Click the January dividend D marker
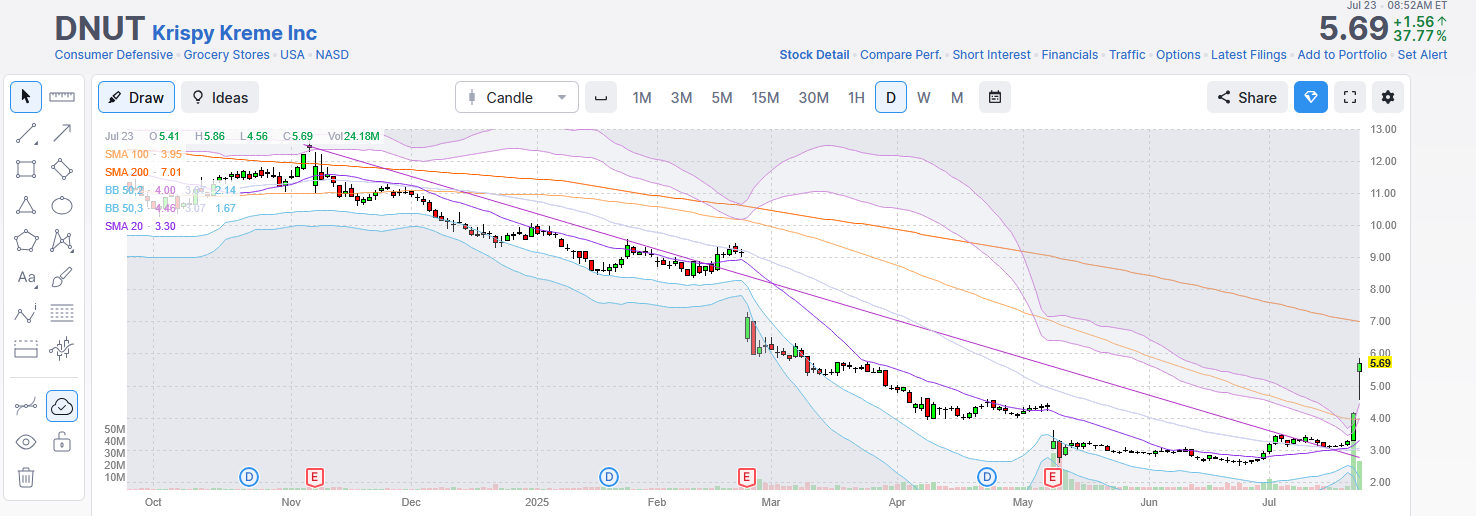1476x516 pixels. point(609,477)
